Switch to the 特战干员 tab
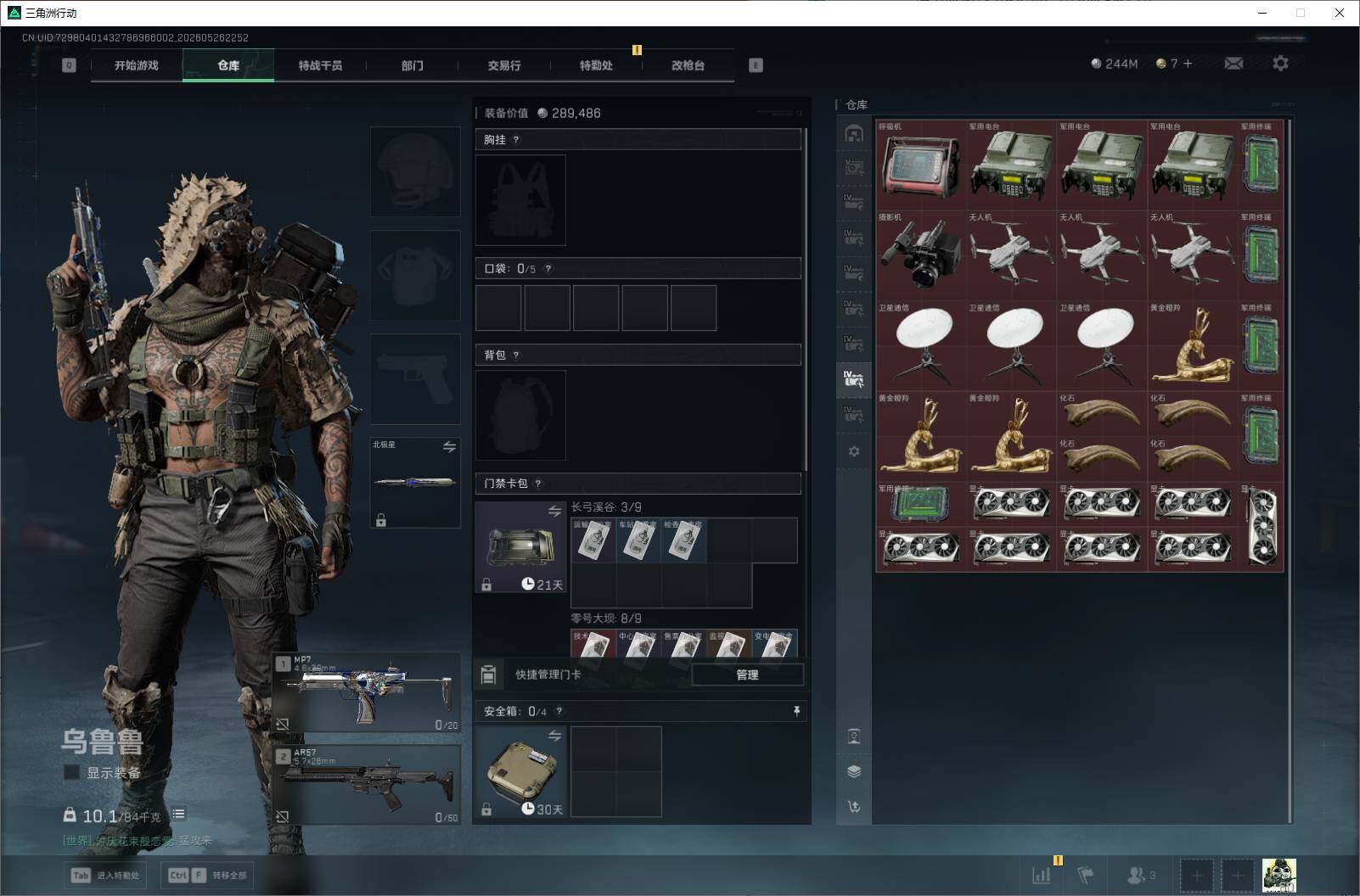Image resolution: width=1360 pixels, height=896 pixels. point(320,65)
